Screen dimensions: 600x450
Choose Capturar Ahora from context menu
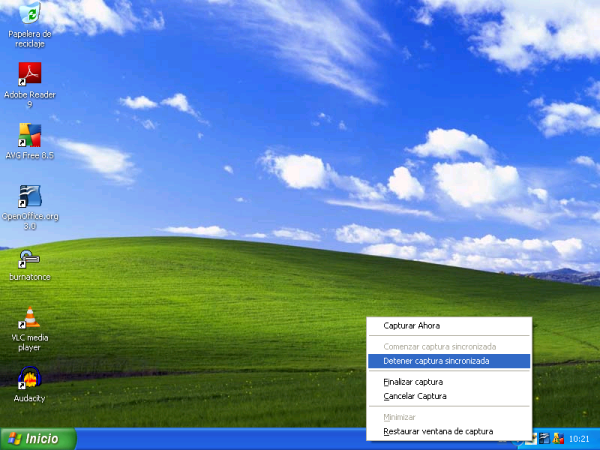click(411, 325)
